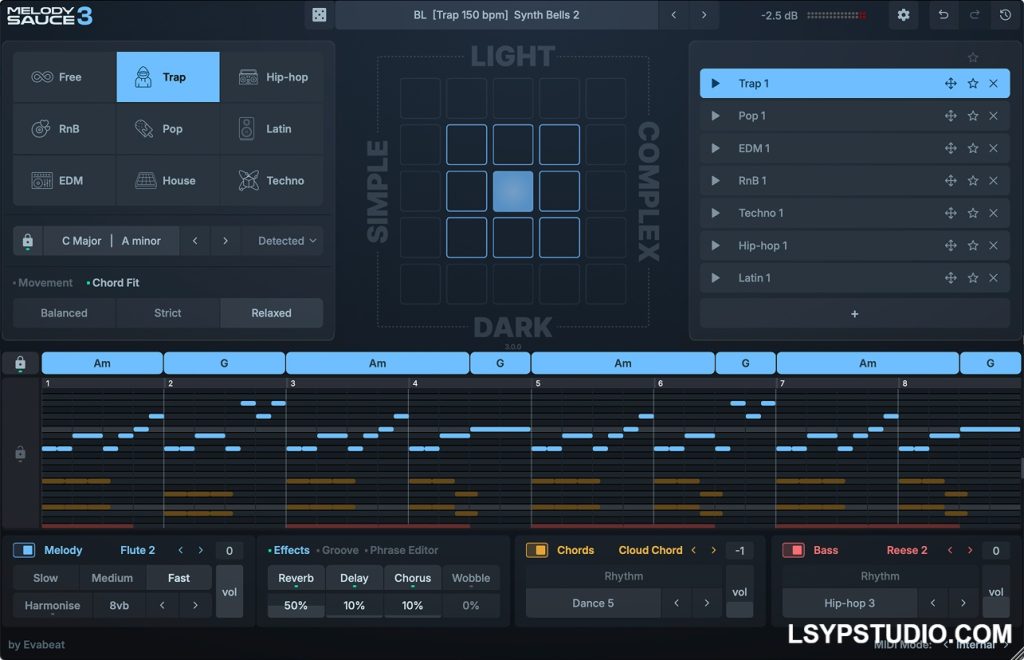Set melody speed to Medium
The width and height of the screenshot is (1024, 660).
pyautogui.click(x=112, y=578)
